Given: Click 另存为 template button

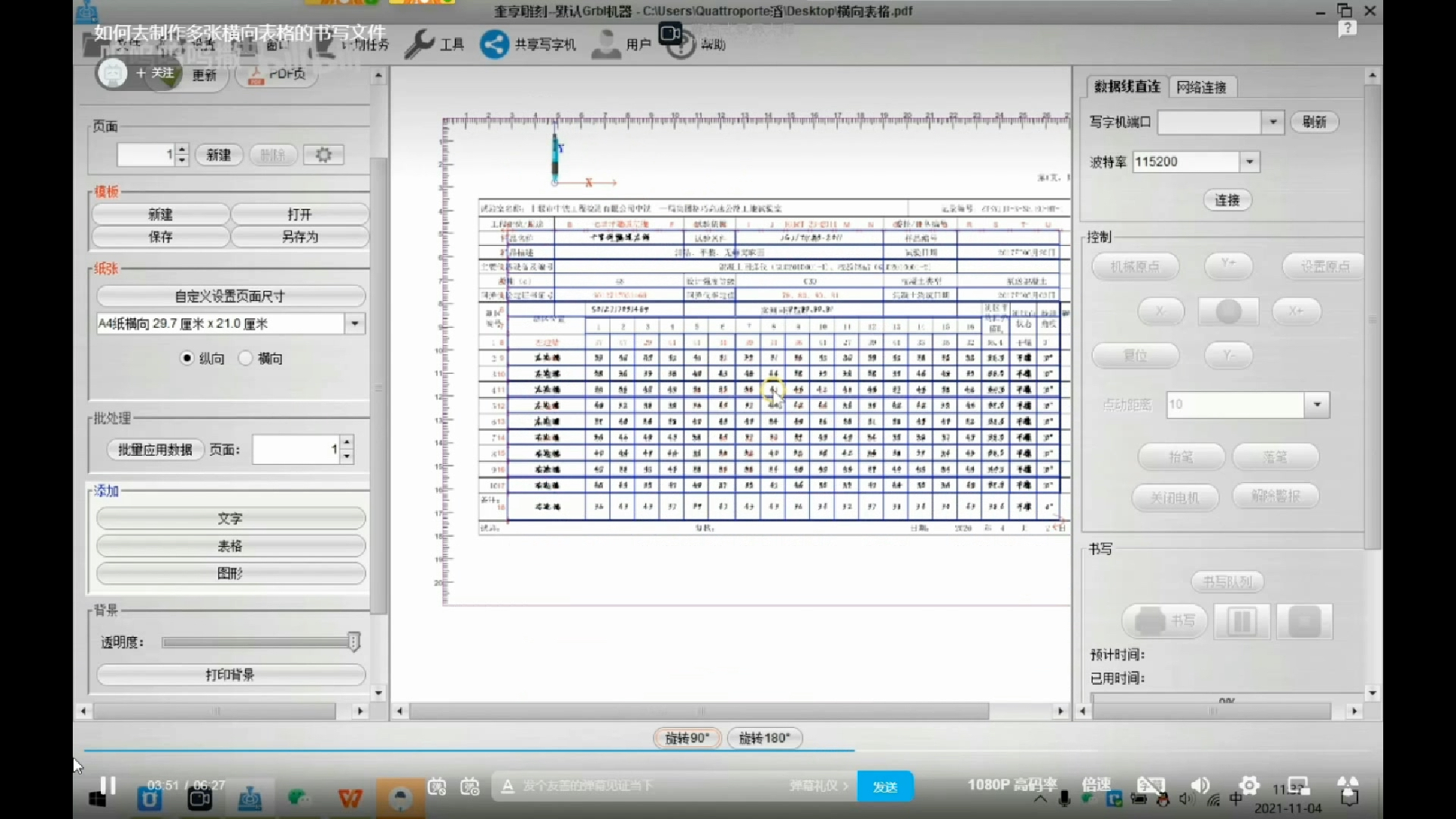Looking at the screenshot, I should click(x=300, y=237).
